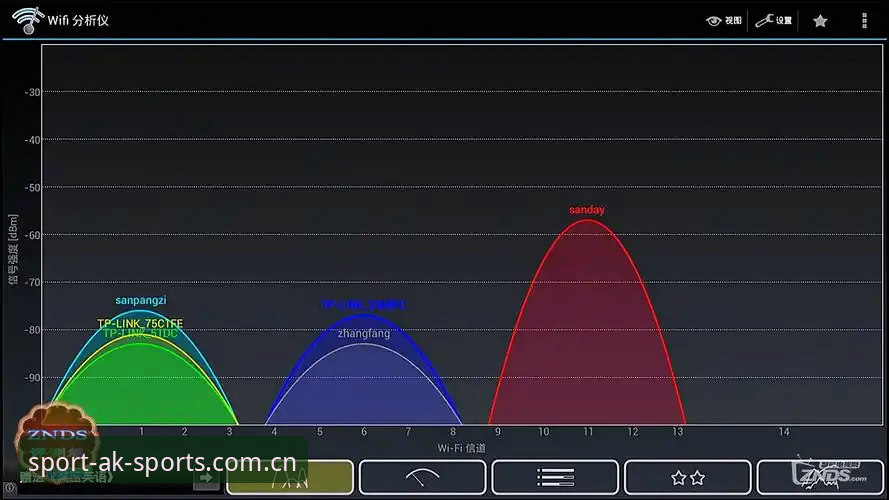The width and height of the screenshot is (889, 500).
Task: Open the two-star channel rating view
Action: click(x=688, y=477)
